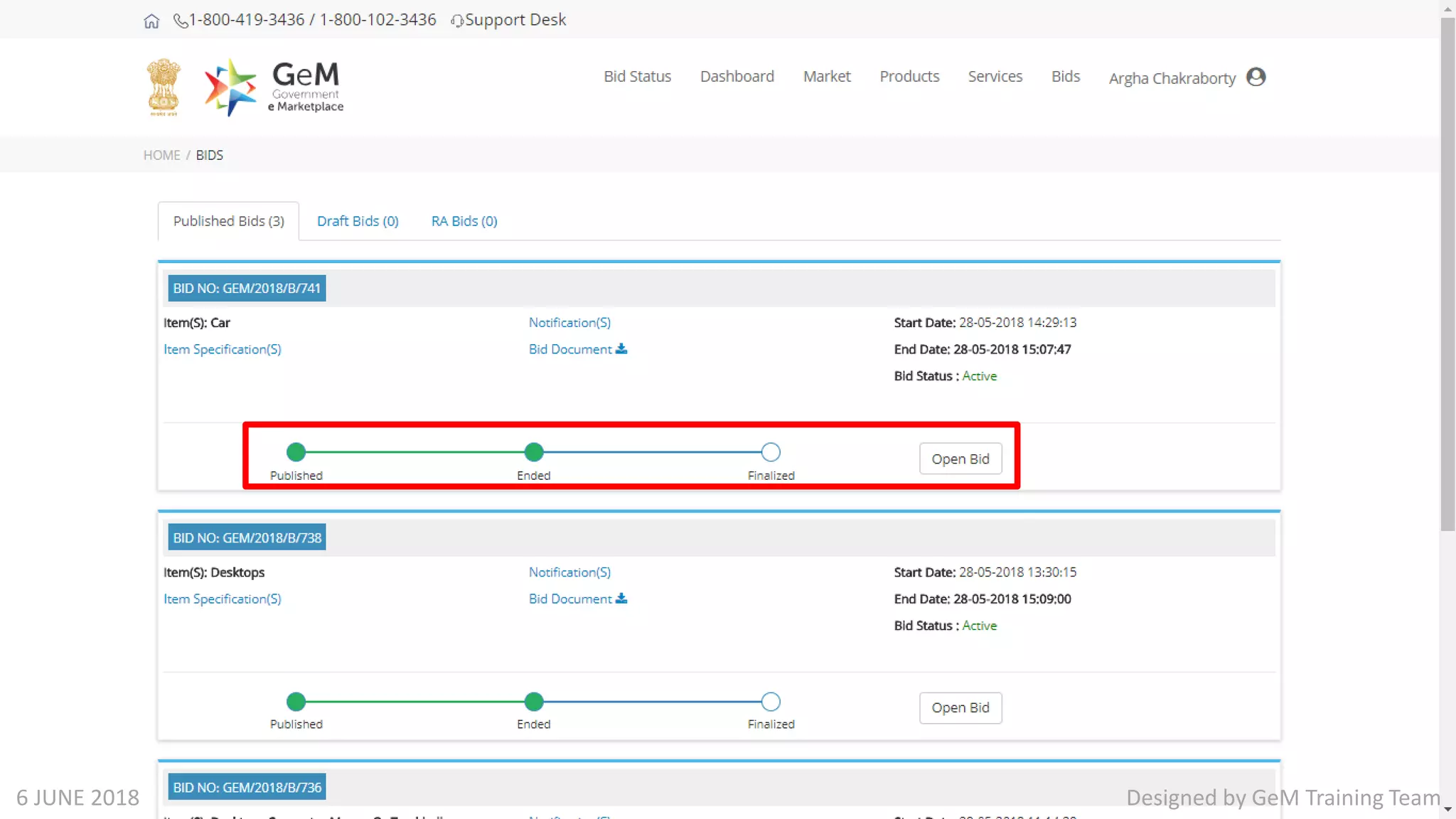Click the home icon in top bar
Screen dimensions: 1456x819
pyautogui.click(x=151, y=21)
